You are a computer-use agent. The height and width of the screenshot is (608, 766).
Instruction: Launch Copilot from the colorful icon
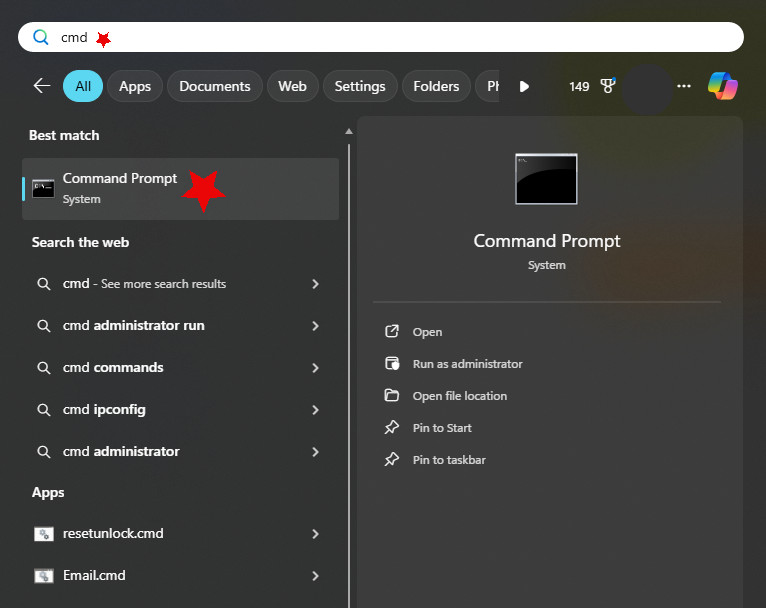(723, 86)
